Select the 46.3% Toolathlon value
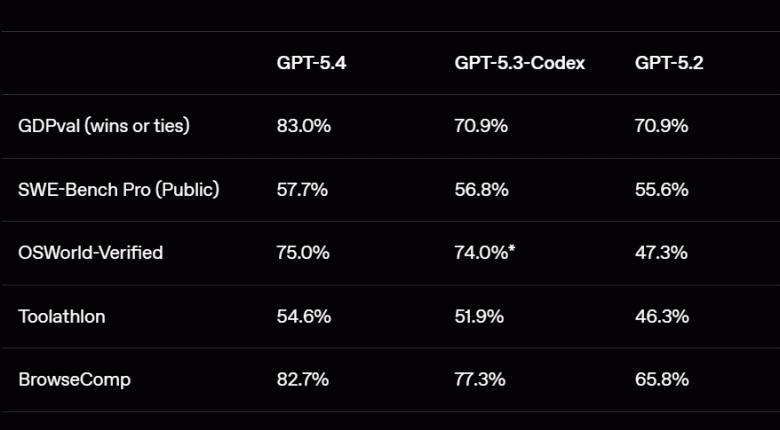 tap(661, 316)
